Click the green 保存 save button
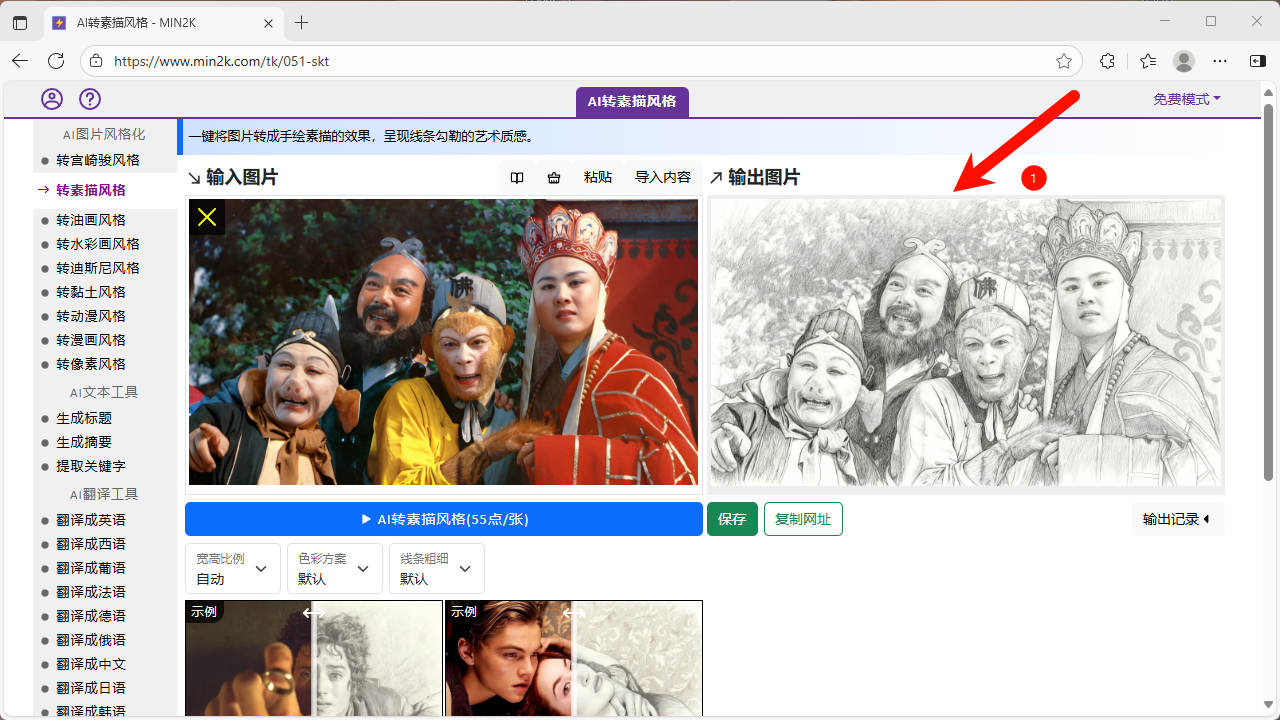This screenshot has width=1280, height=720. pos(732,519)
